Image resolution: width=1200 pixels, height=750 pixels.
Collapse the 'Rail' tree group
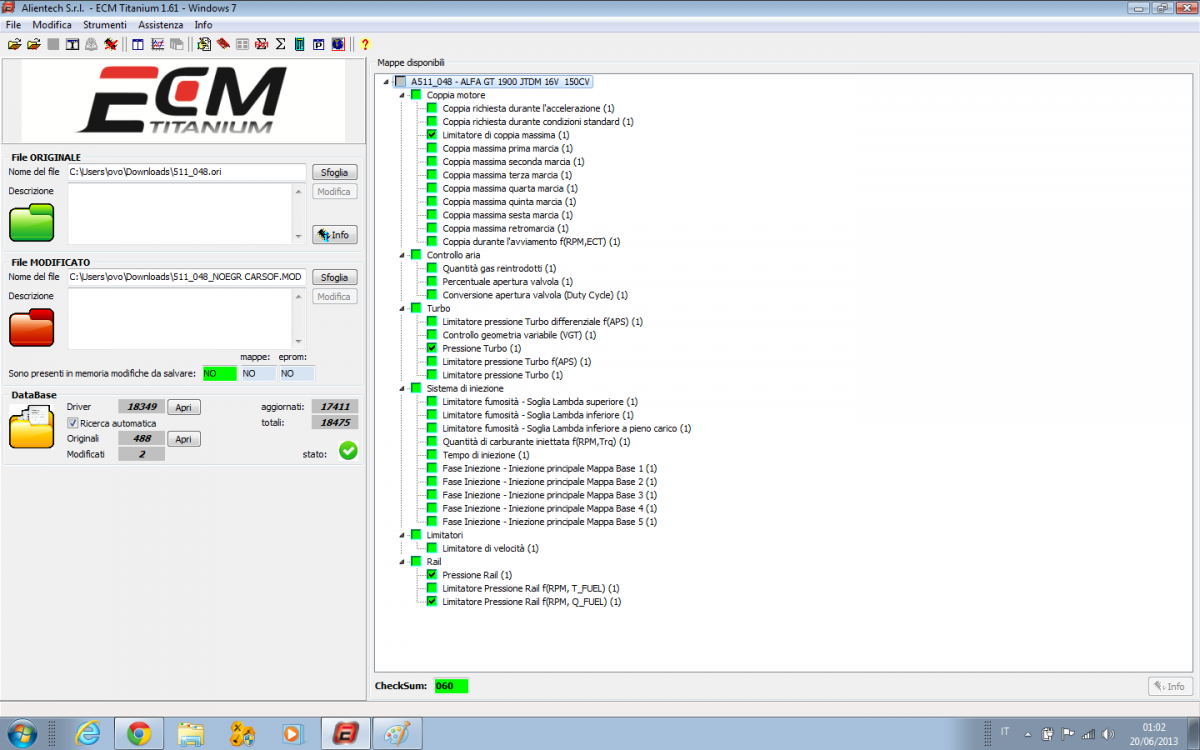tap(402, 562)
